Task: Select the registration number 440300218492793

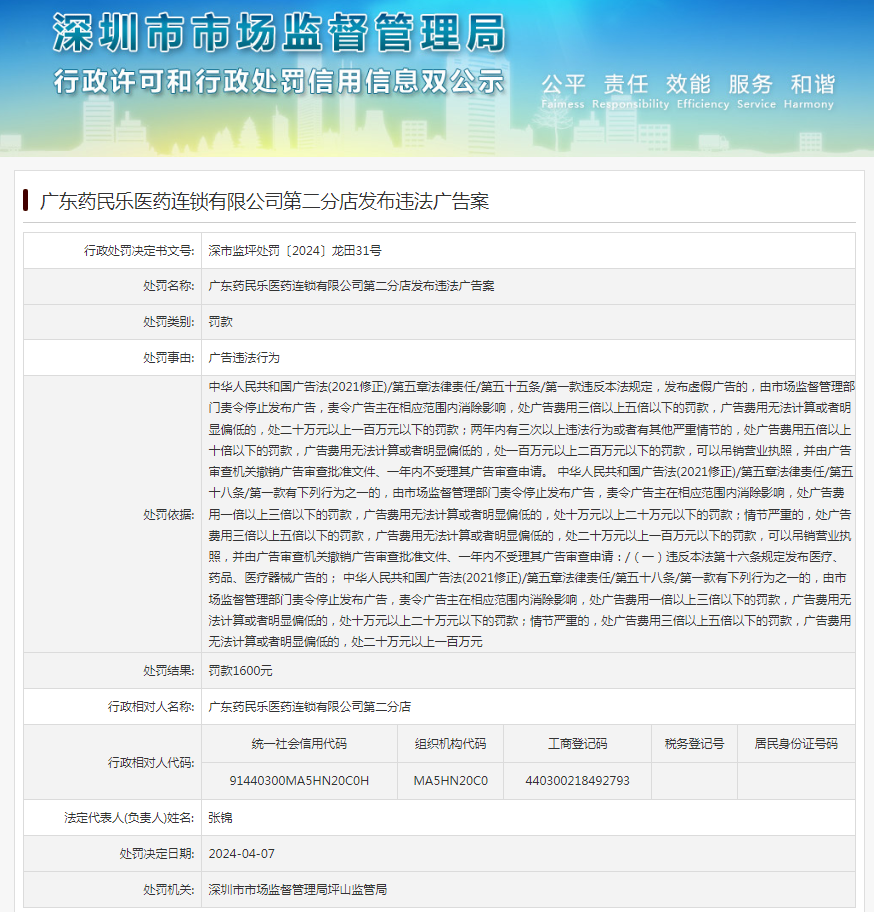Action: click(577, 781)
